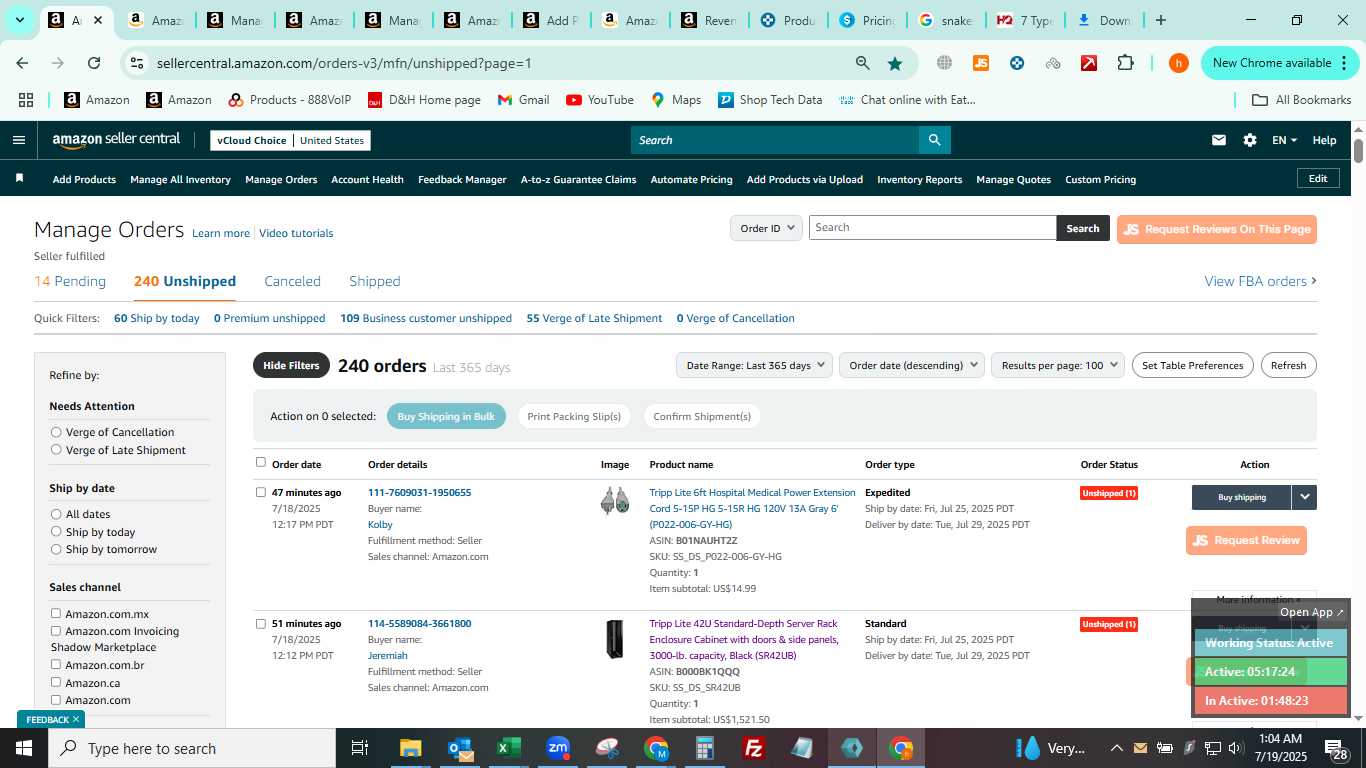Click the page vertical scrollbar thumb
The width and height of the screenshot is (1366, 768).
pyautogui.click(x=1358, y=150)
